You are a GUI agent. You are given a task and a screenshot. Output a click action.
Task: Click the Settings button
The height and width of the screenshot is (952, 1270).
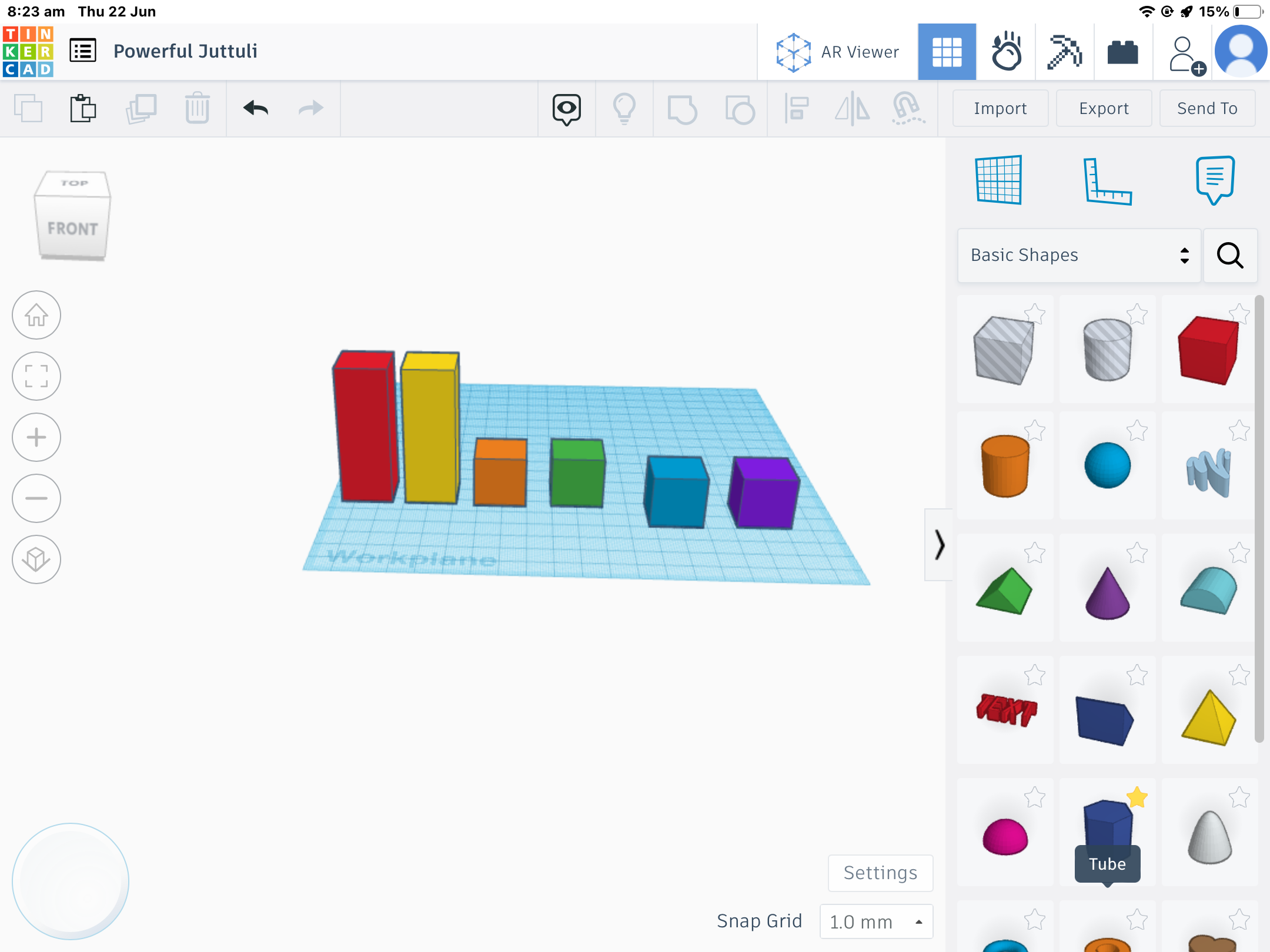880,873
